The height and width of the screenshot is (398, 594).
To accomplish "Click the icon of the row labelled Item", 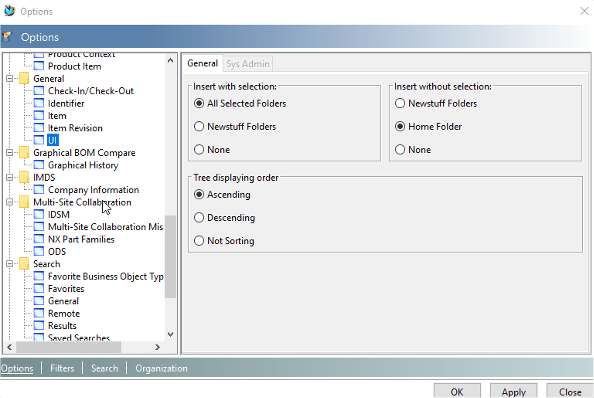I will point(39,115).
